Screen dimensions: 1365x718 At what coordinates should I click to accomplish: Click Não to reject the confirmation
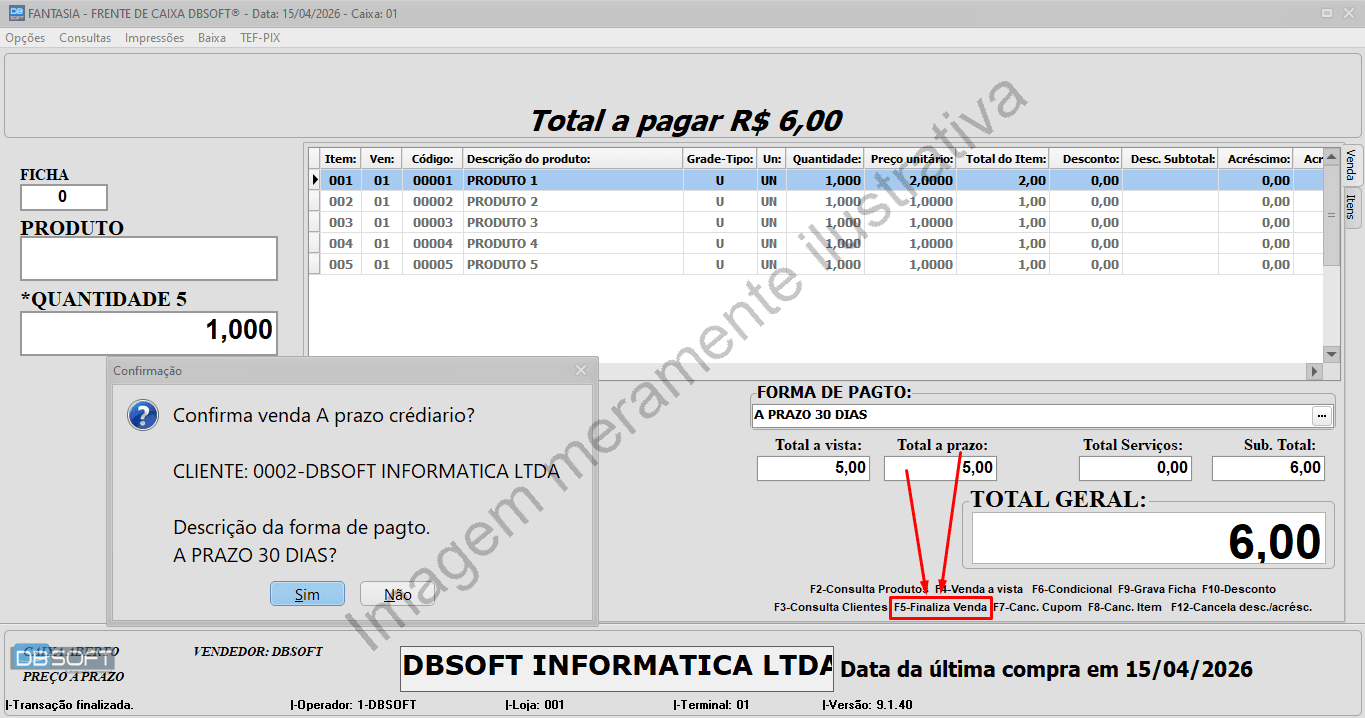(x=397, y=593)
